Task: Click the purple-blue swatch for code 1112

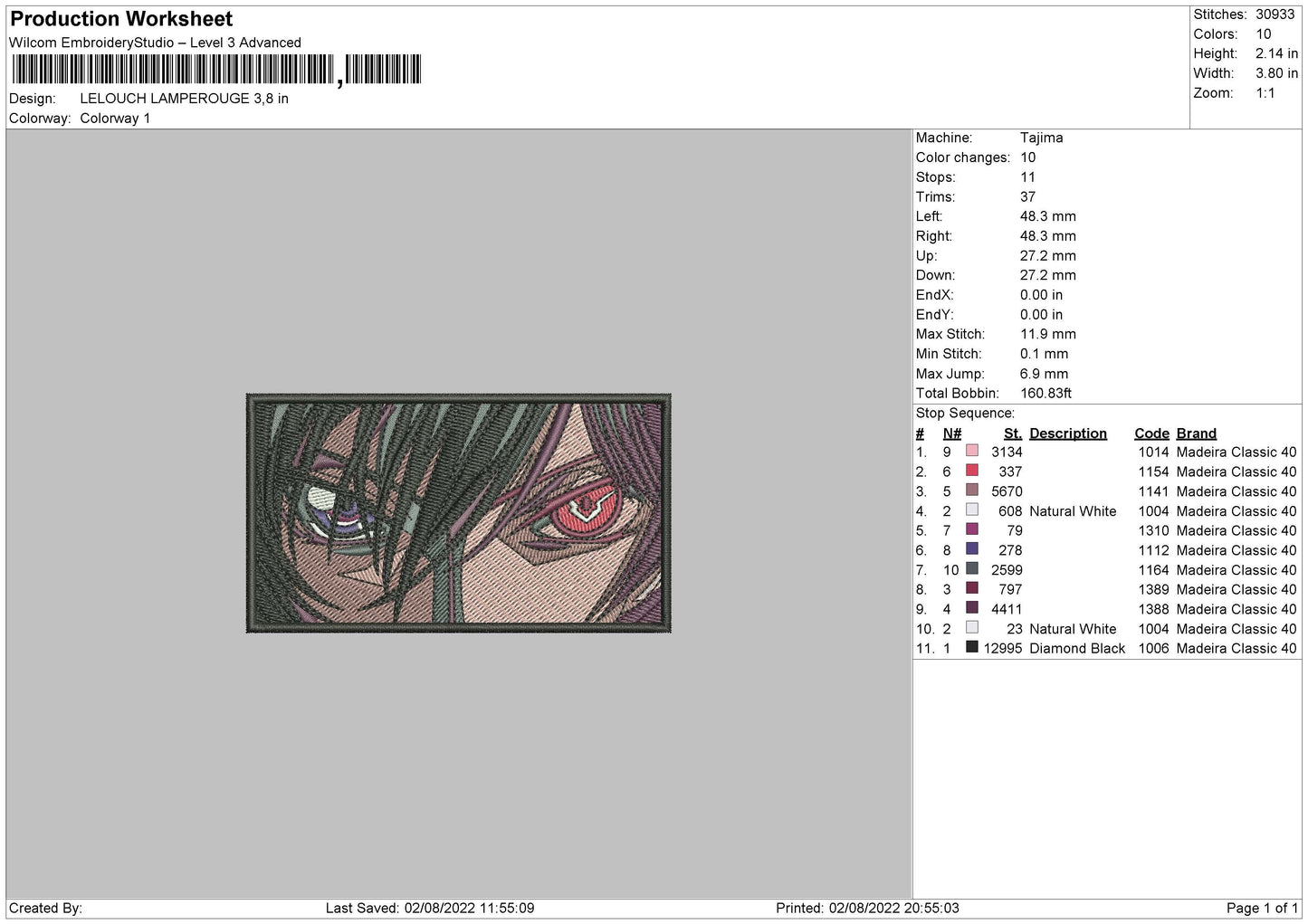Action: click(971, 549)
